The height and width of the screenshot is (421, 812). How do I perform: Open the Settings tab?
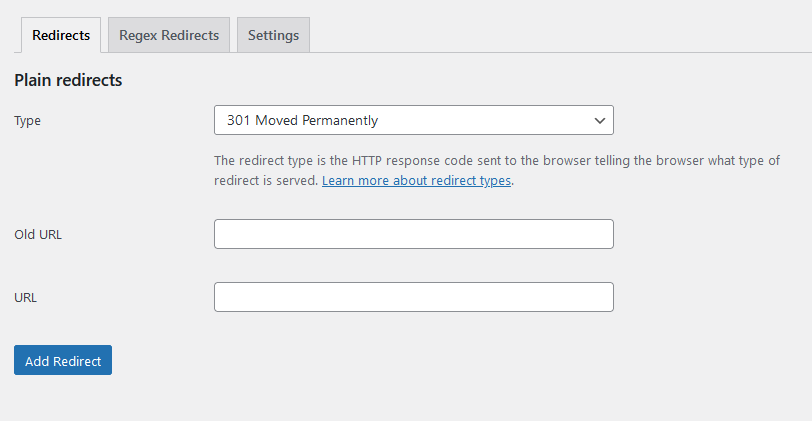tap(273, 35)
